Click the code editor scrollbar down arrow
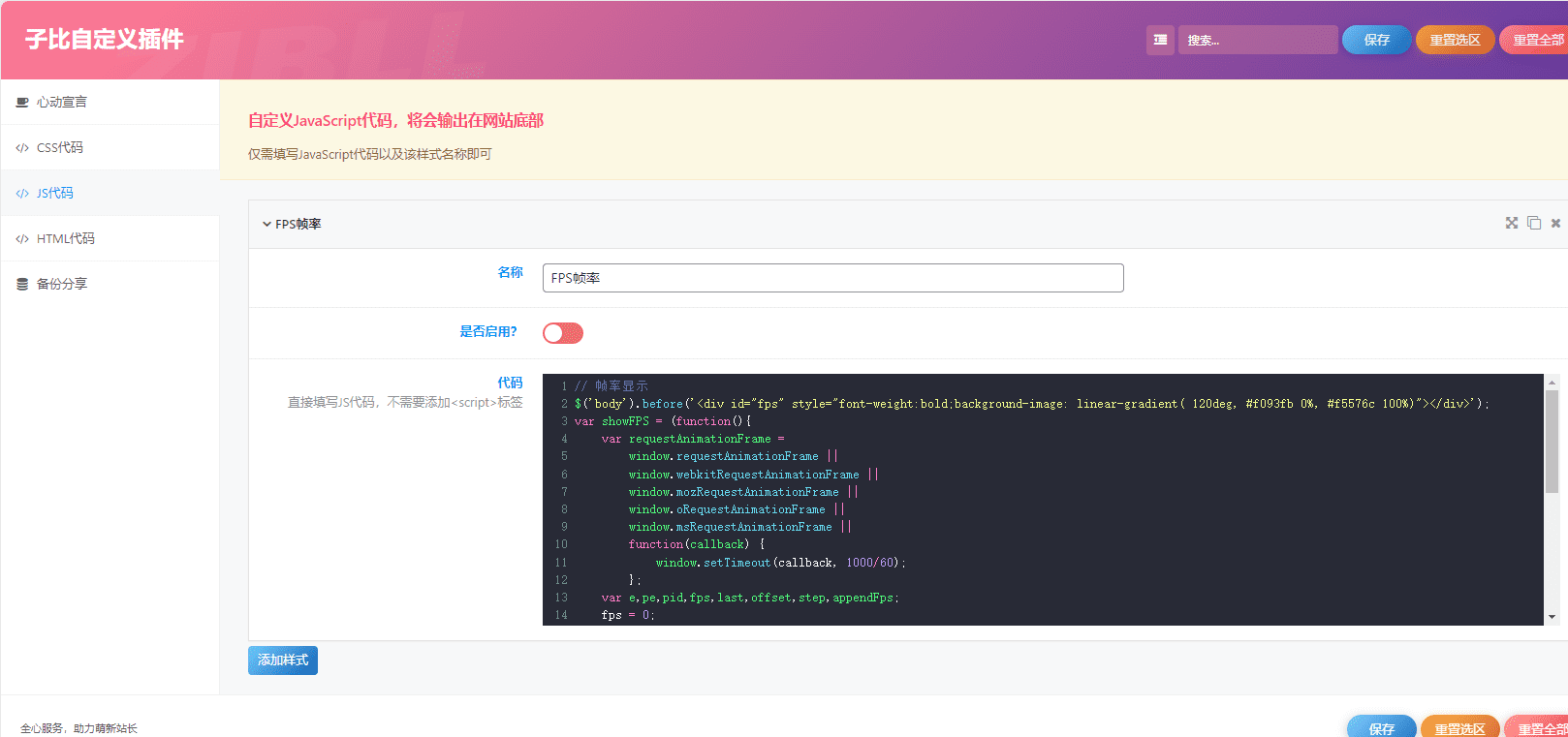Viewport: 1568px width, 737px height. [x=1552, y=617]
